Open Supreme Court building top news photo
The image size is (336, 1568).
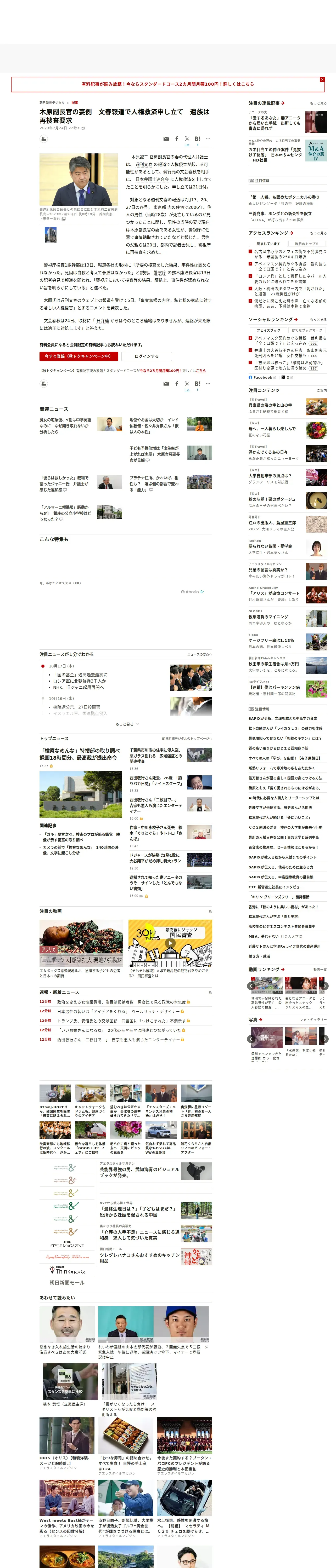click(81, 795)
